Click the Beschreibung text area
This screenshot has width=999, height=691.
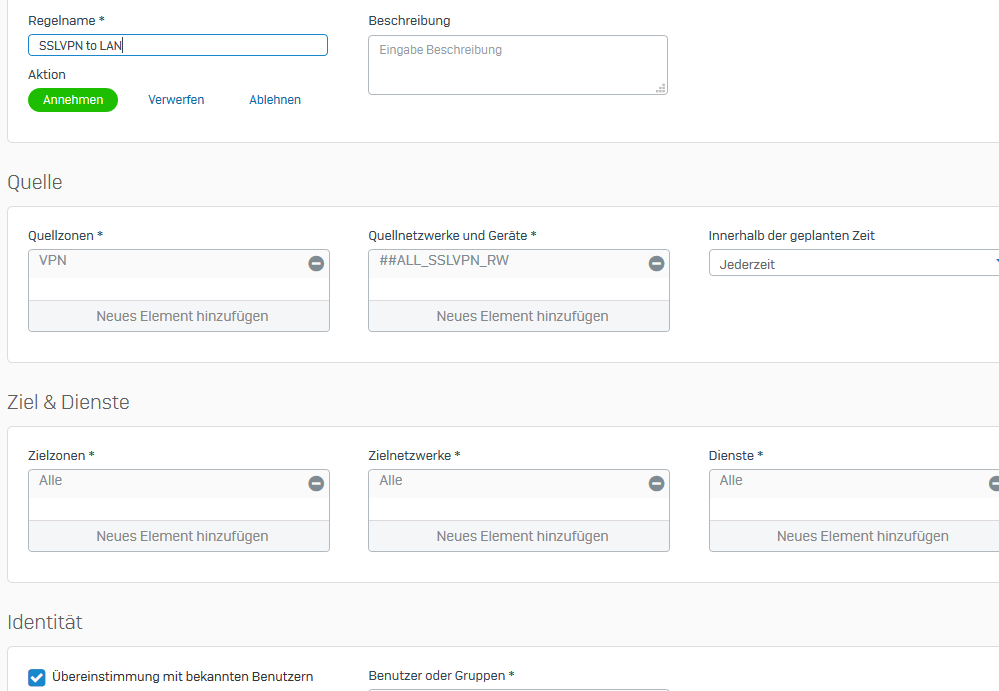pos(518,65)
